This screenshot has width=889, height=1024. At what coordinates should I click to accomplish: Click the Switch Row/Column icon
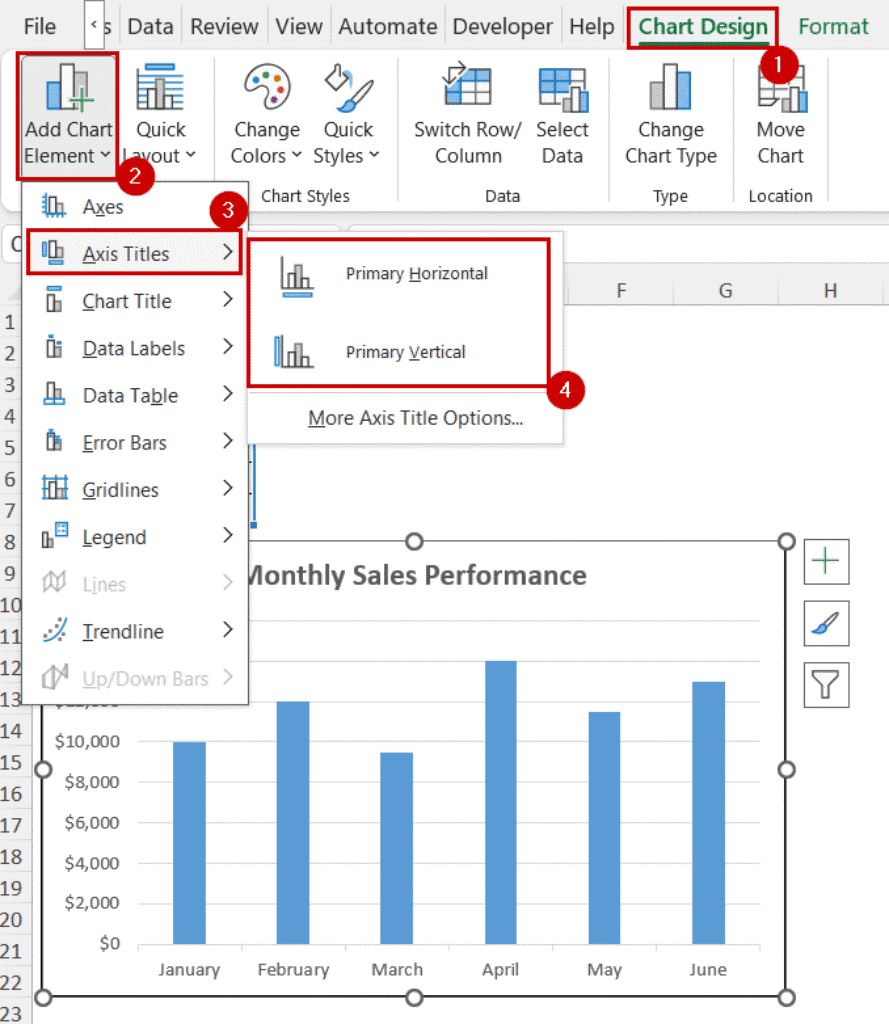467,90
